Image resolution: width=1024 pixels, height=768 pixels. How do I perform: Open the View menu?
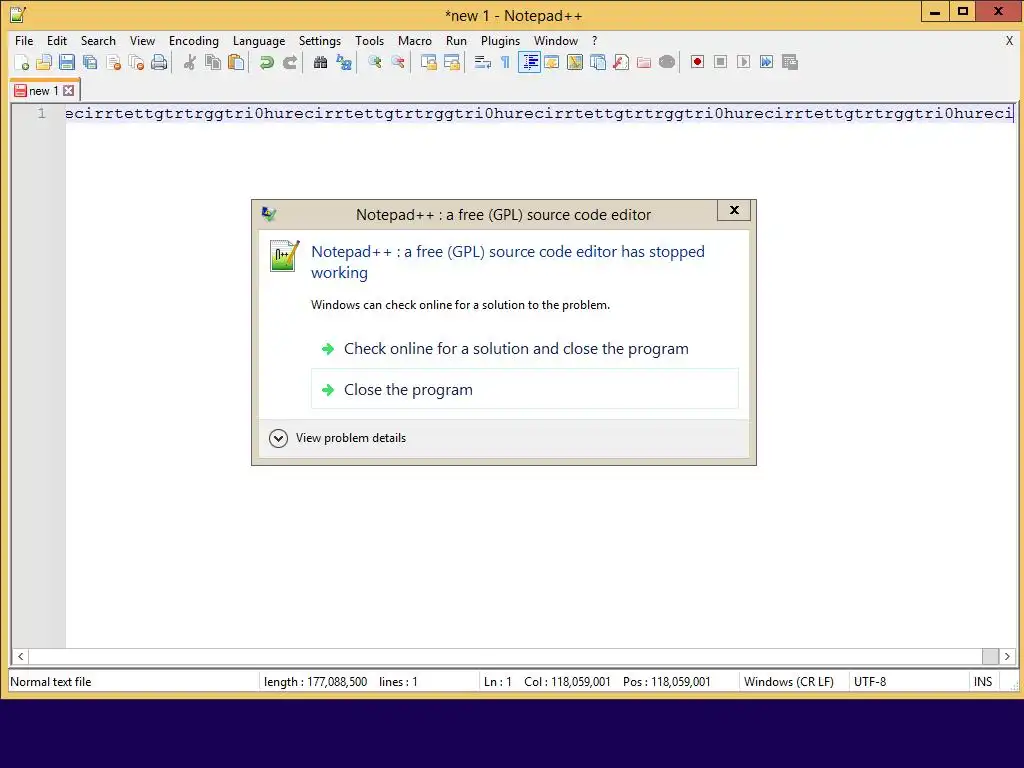(x=142, y=40)
